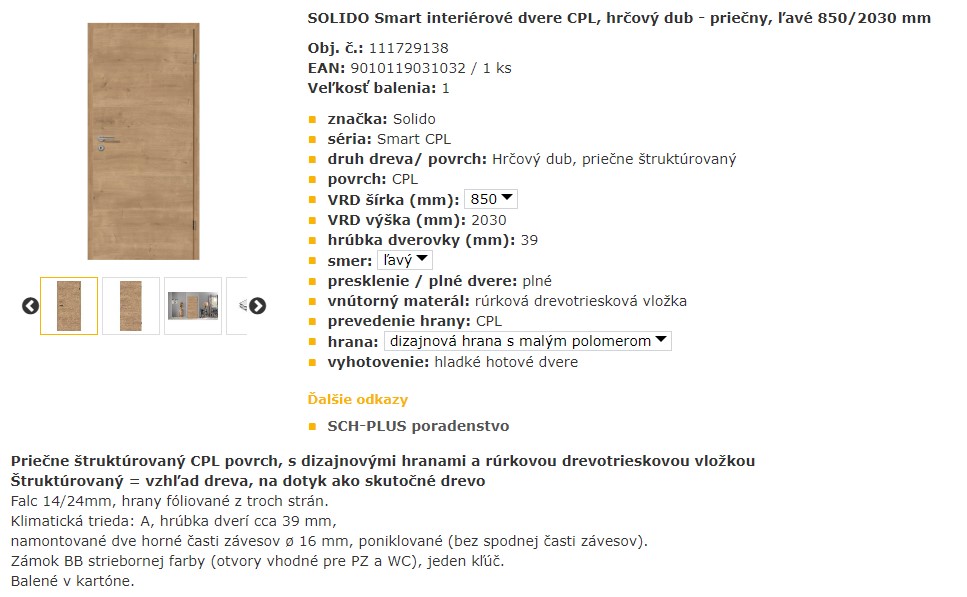
Task: Select the partially visible fourth thumbnail
Action: click(x=237, y=306)
